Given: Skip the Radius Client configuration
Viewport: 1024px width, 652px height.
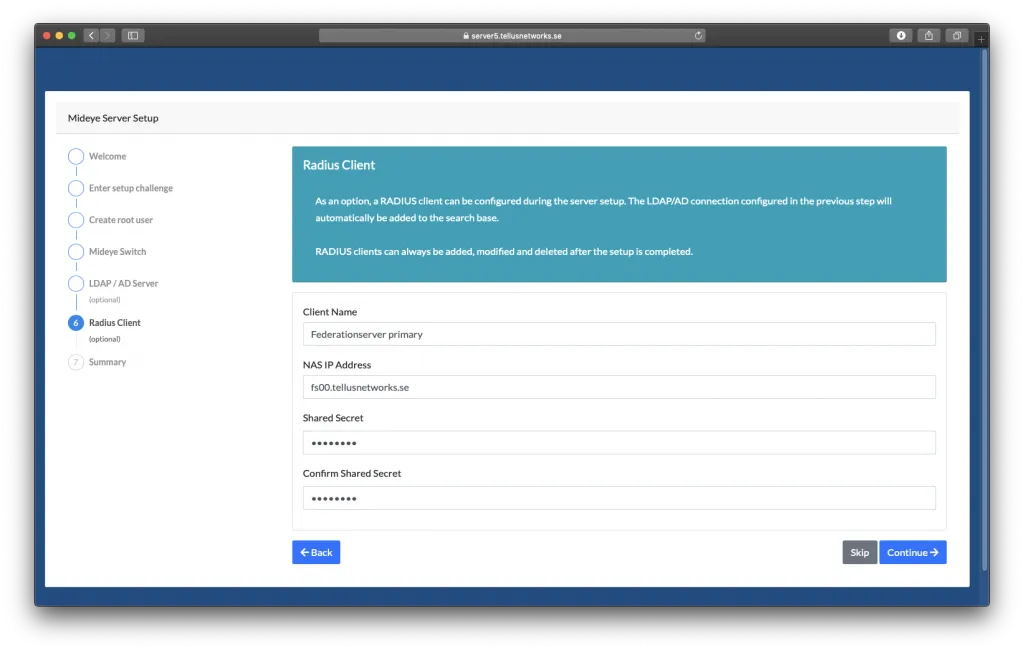Looking at the screenshot, I should point(859,552).
